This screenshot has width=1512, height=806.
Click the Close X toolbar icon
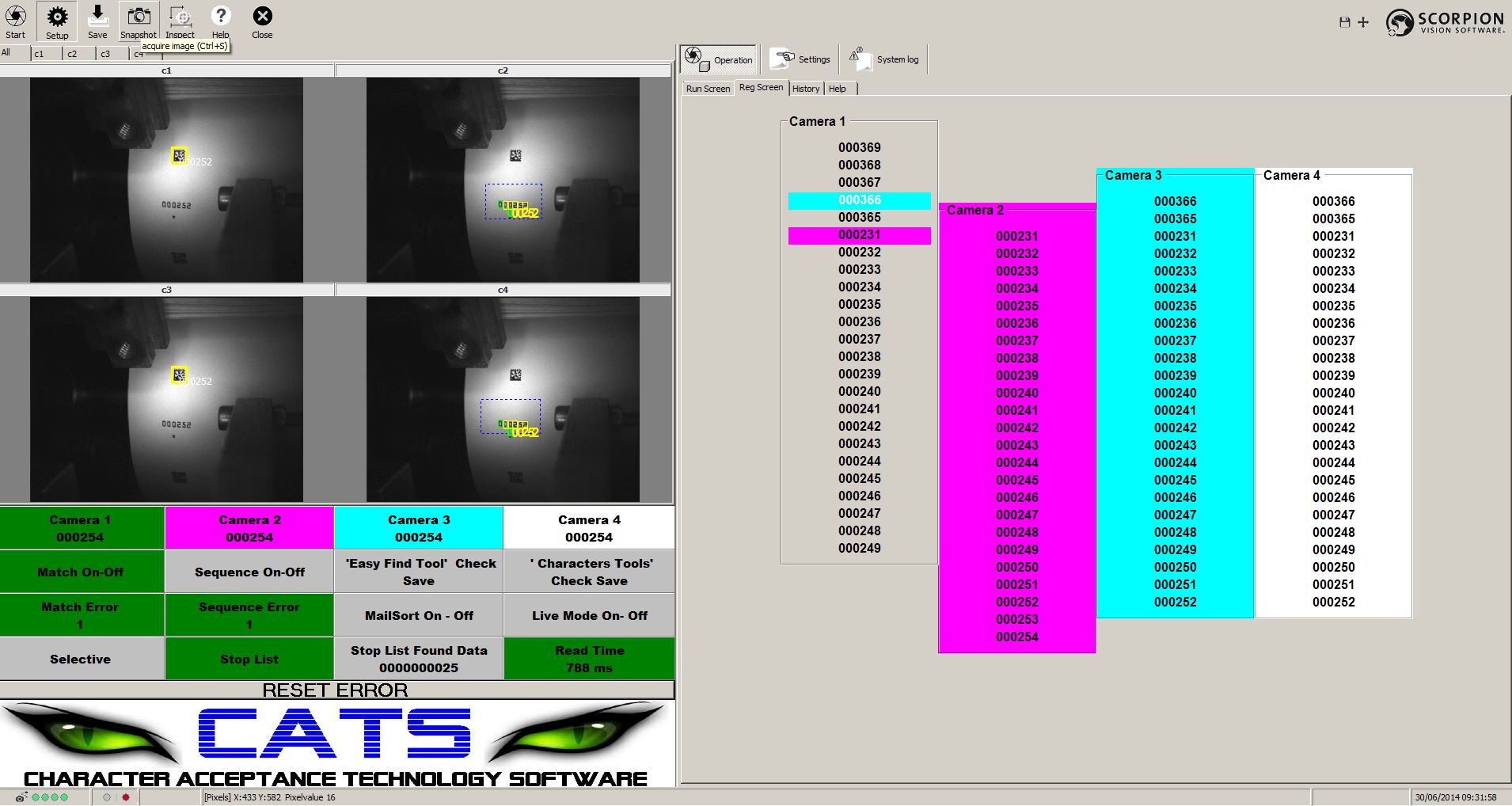[262, 16]
